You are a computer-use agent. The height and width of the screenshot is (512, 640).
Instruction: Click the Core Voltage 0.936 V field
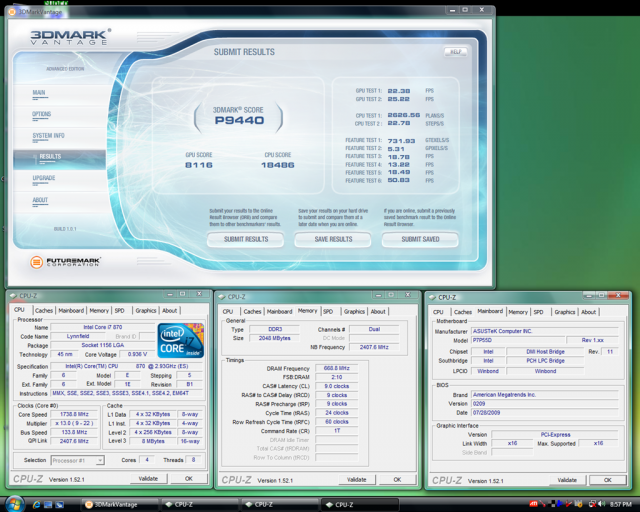(x=137, y=354)
